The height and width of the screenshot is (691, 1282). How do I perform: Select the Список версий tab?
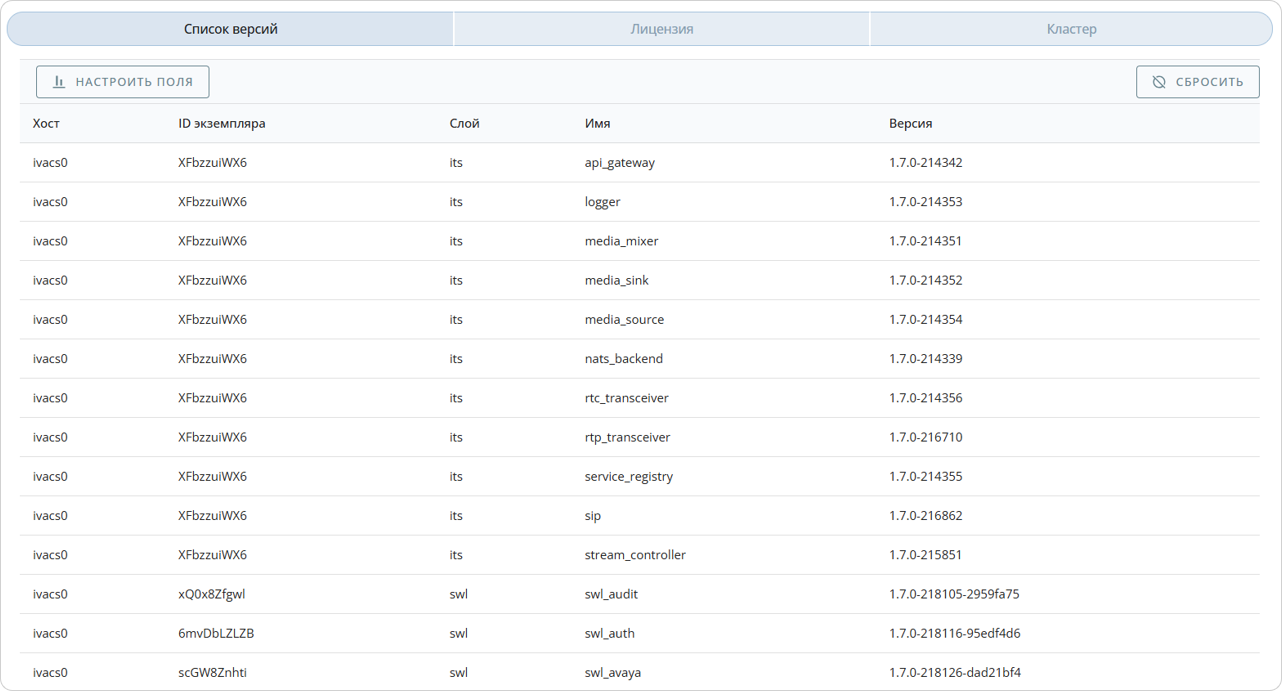click(231, 29)
